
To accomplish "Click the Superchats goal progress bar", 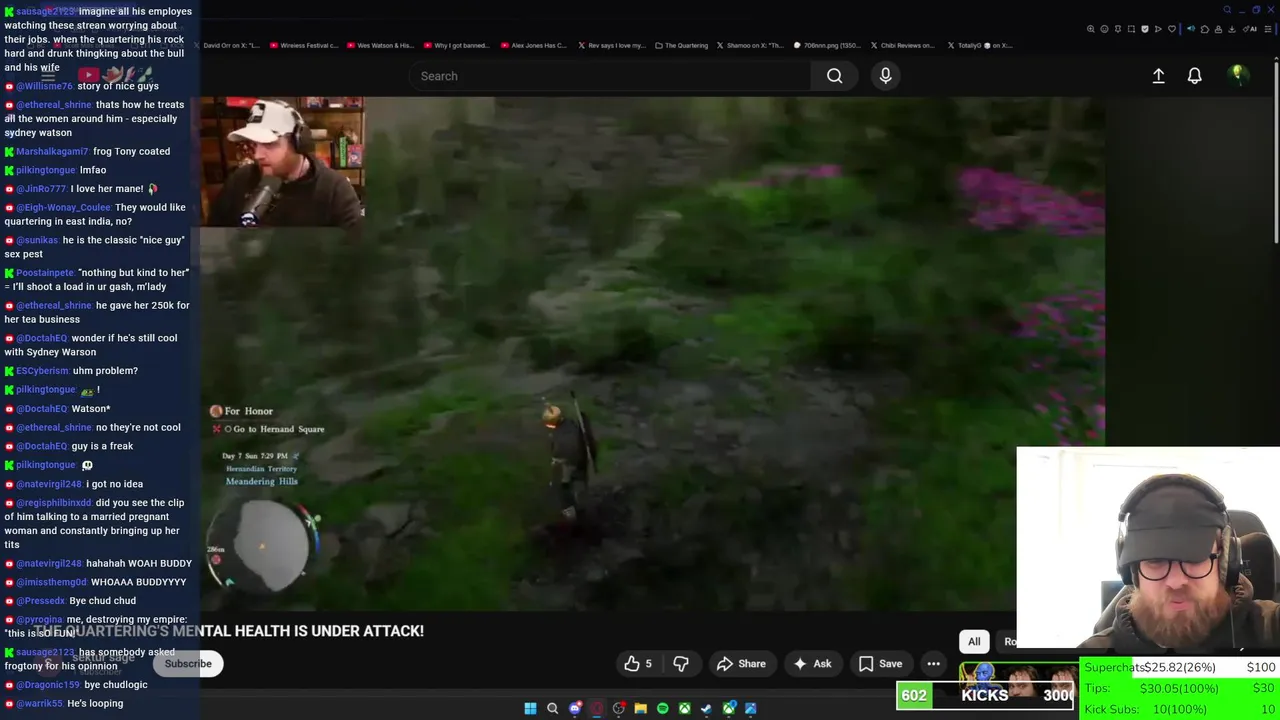I will (1180, 668).
